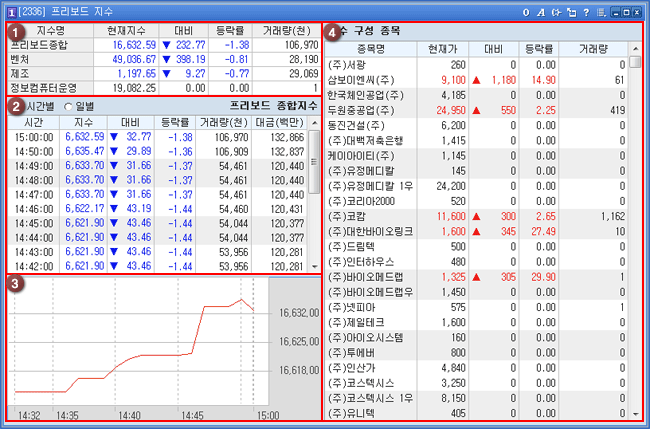Open help with the question mark icon
The width and height of the screenshot is (650, 429).
coord(585,10)
